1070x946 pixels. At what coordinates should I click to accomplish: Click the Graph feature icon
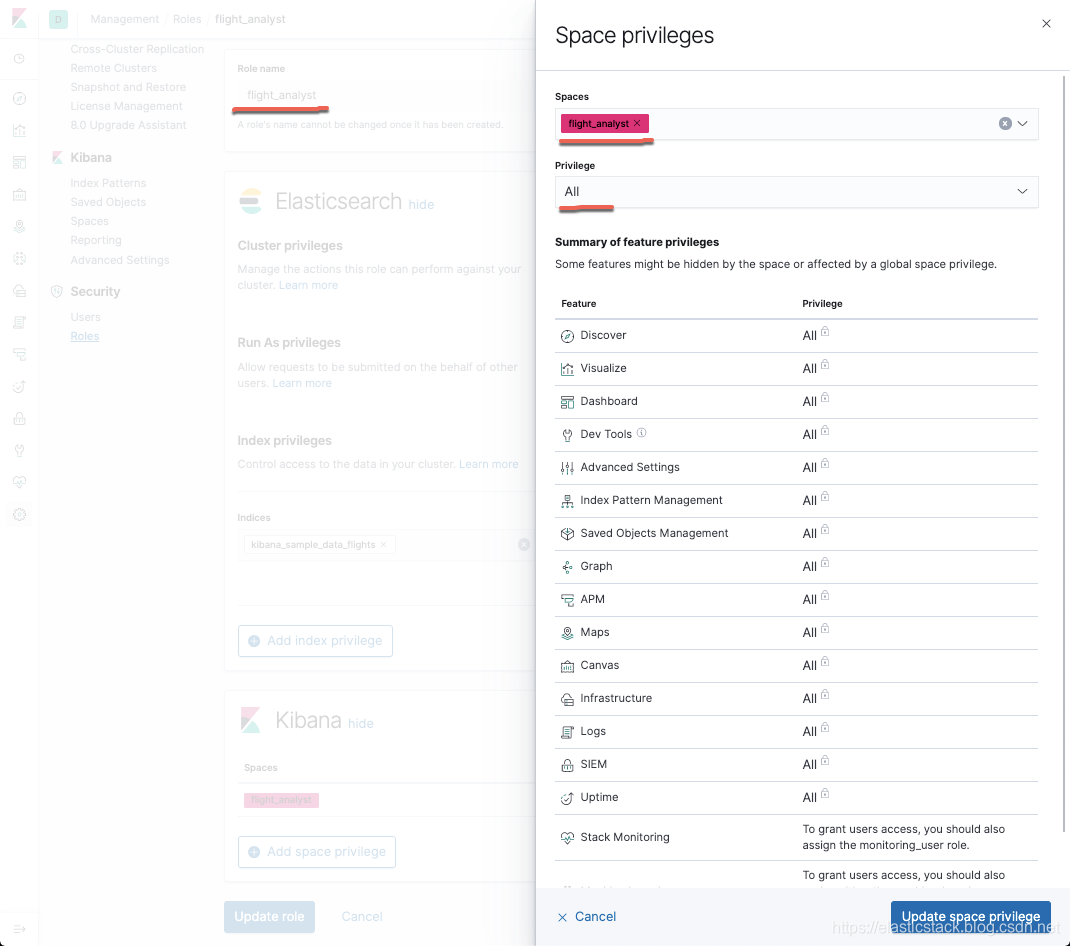pyautogui.click(x=567, y=567)
